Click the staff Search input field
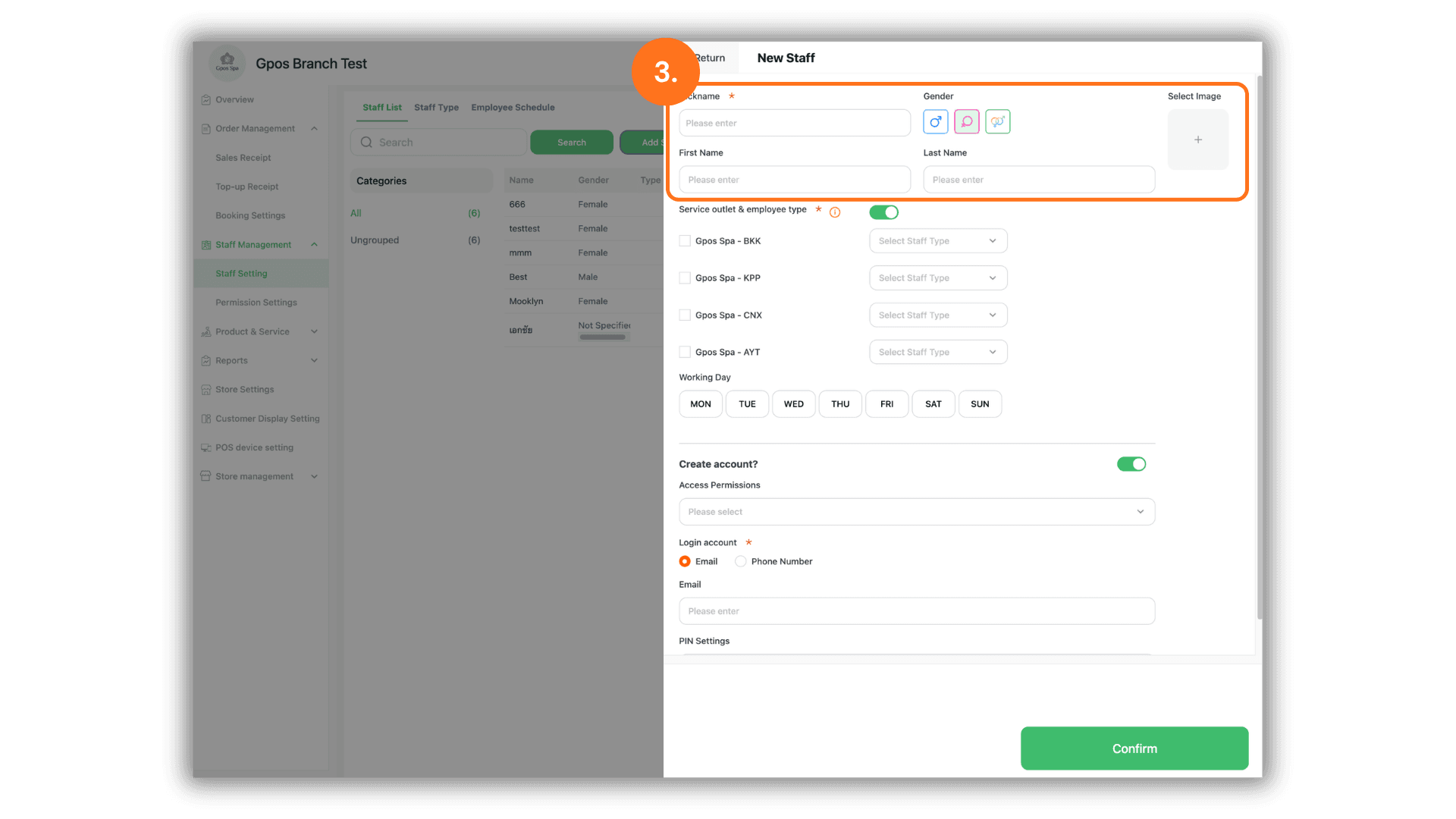 tap(438, 143)
